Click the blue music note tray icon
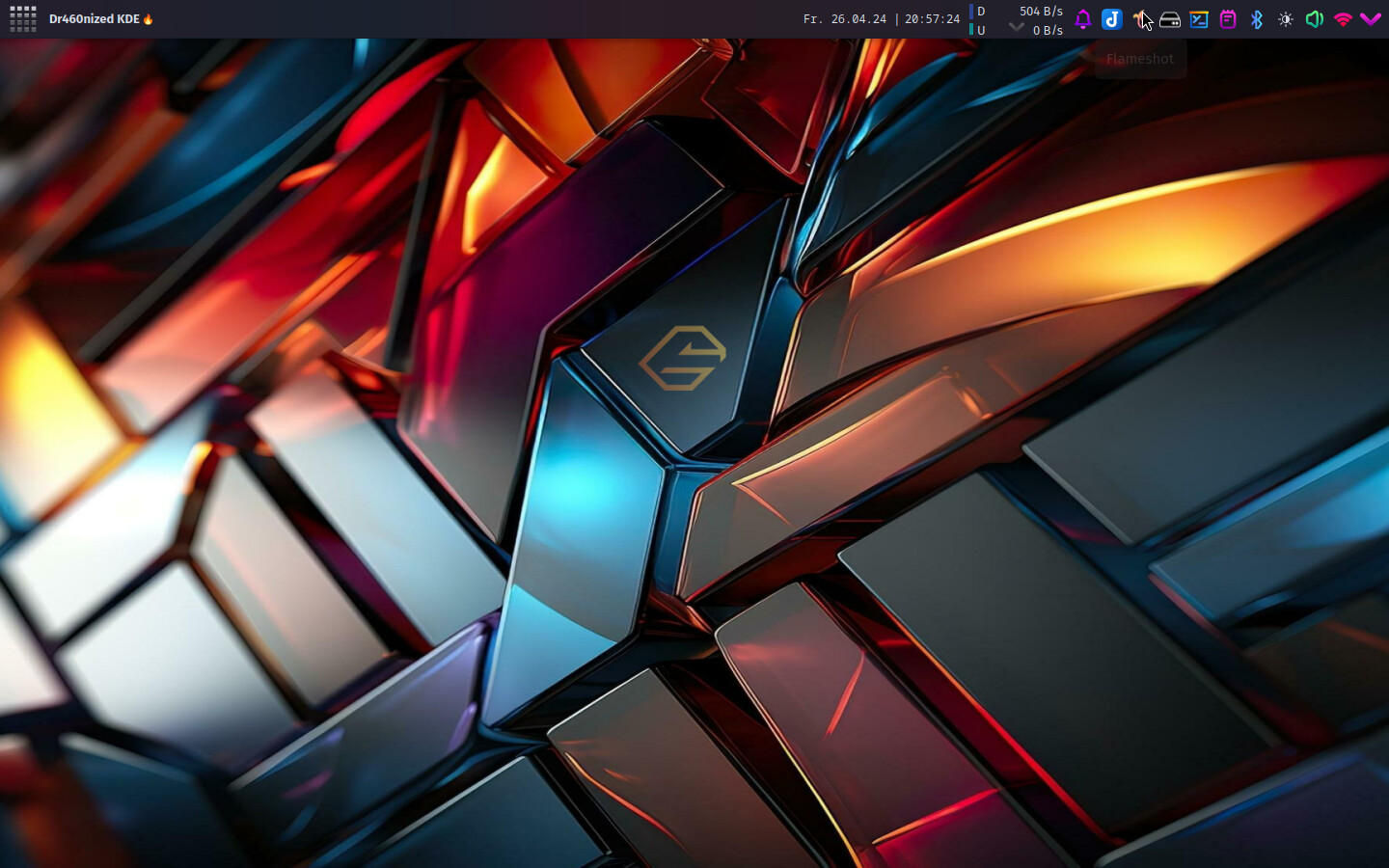This screenshot has width=1389, height=868. click(x=1112, y=19)
